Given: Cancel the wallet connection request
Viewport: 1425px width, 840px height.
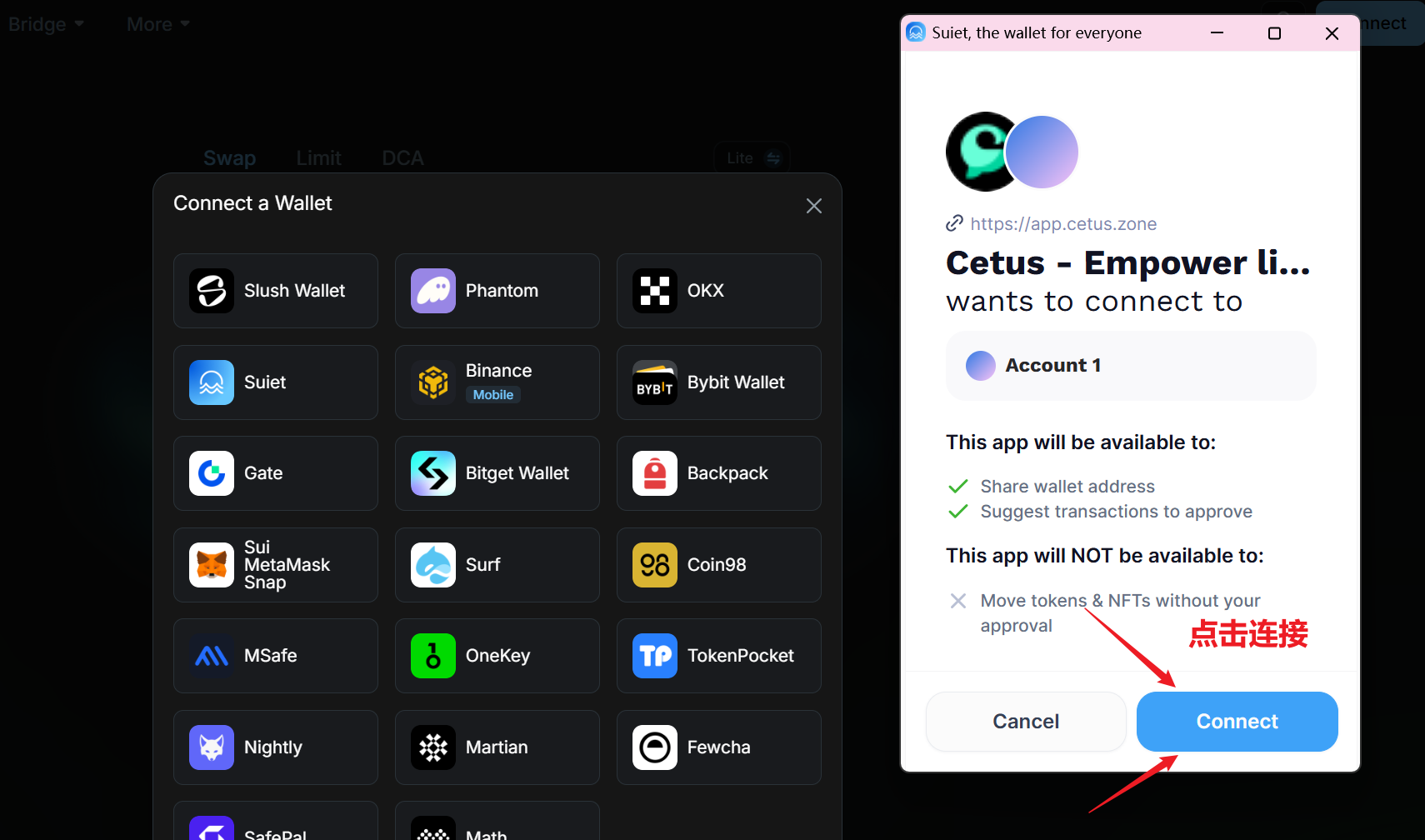Looking at the screenshot, I should [x=1025, y=722].
